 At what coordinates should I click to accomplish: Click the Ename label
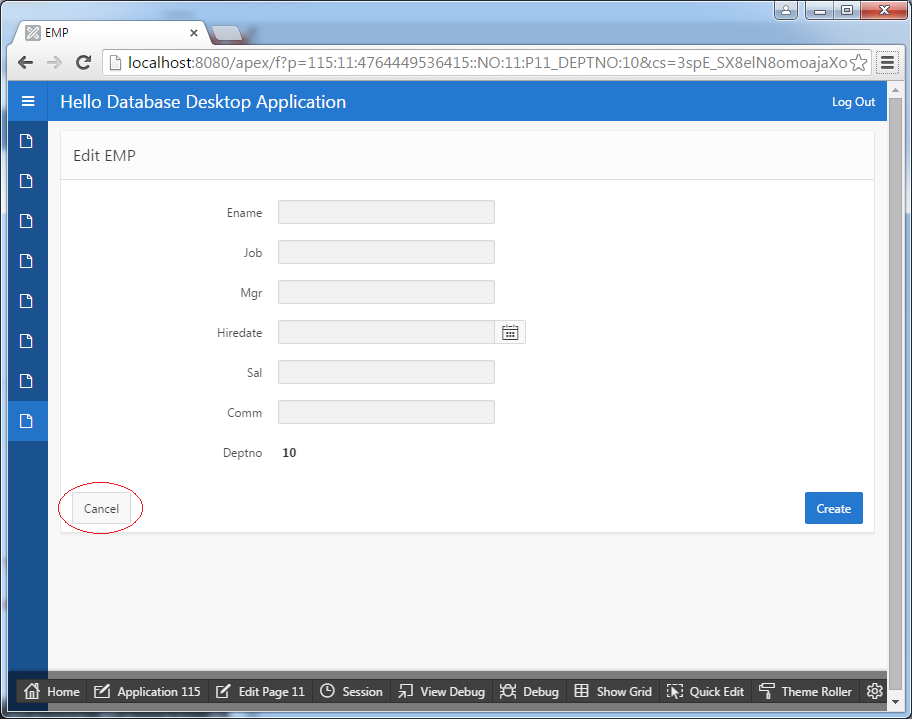point(244,213)
